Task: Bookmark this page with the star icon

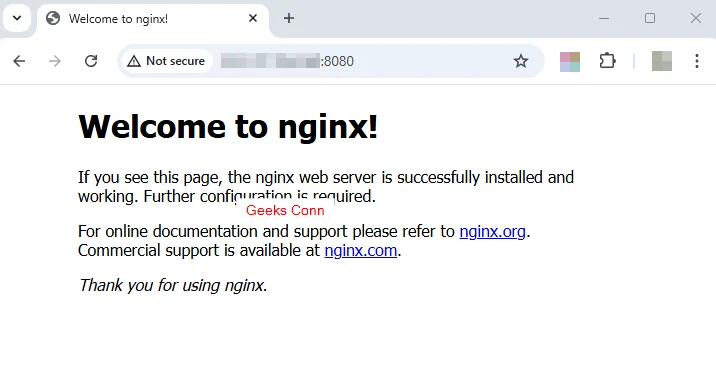Action: tap(521, 61)
